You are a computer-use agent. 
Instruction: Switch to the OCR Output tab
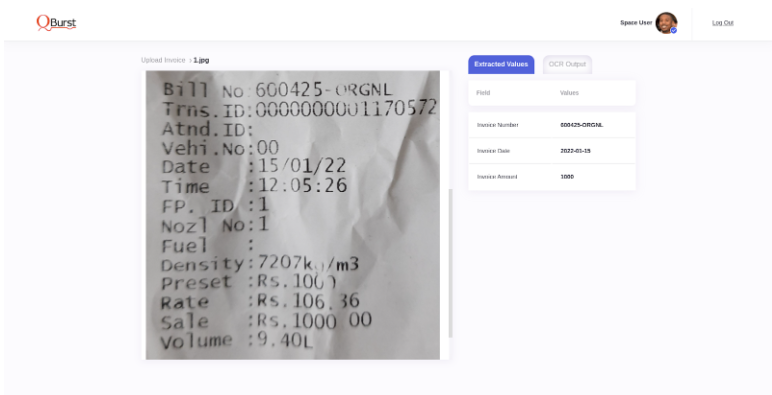[x=567, y=65]
